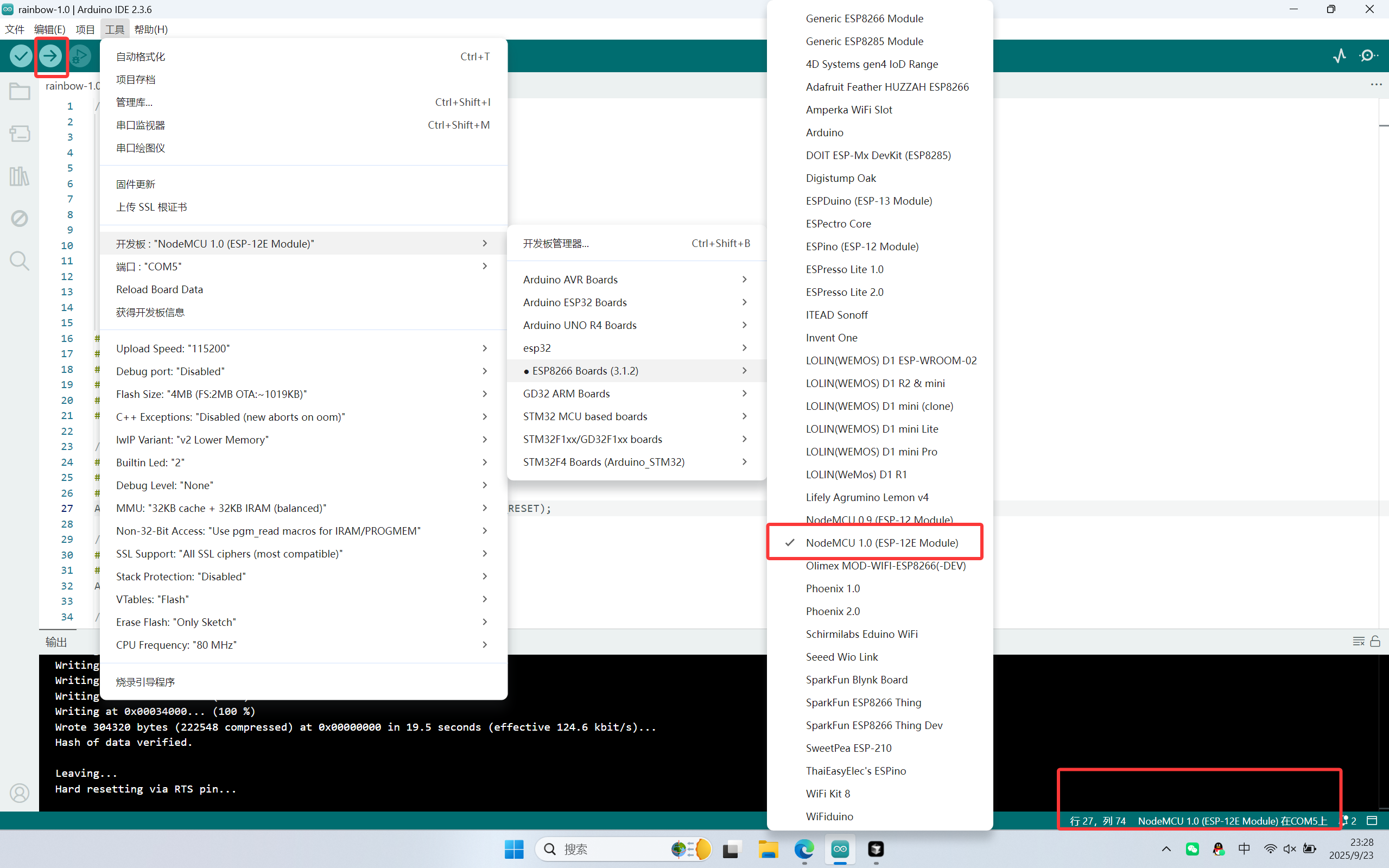
Task: Open the 文件 menu
Action: click(x=14, y=29)
